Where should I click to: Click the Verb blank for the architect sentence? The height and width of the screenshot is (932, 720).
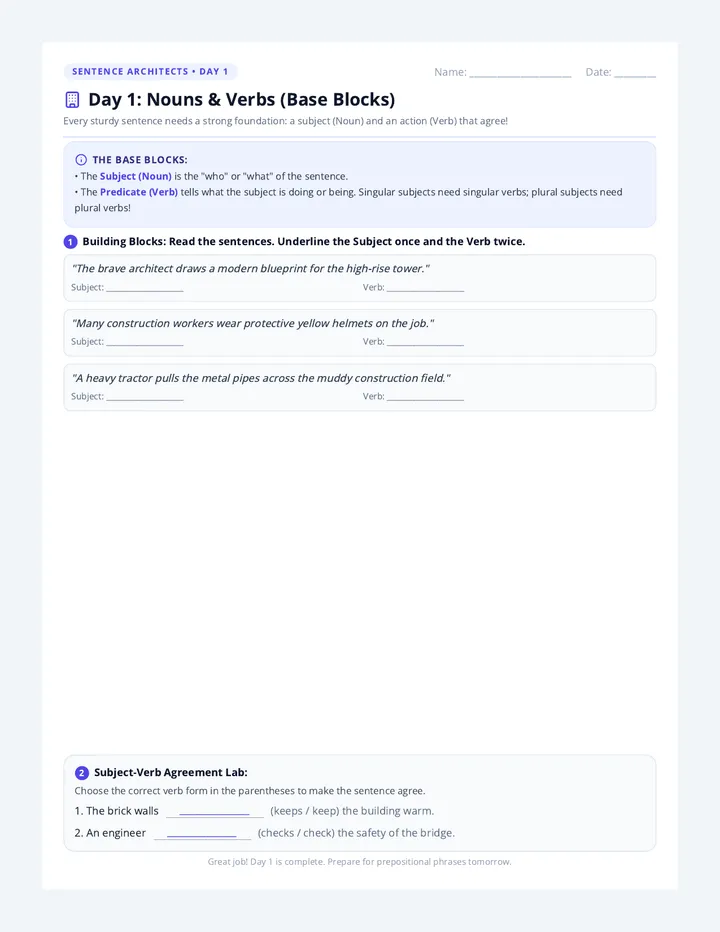[x=425, y=288]
